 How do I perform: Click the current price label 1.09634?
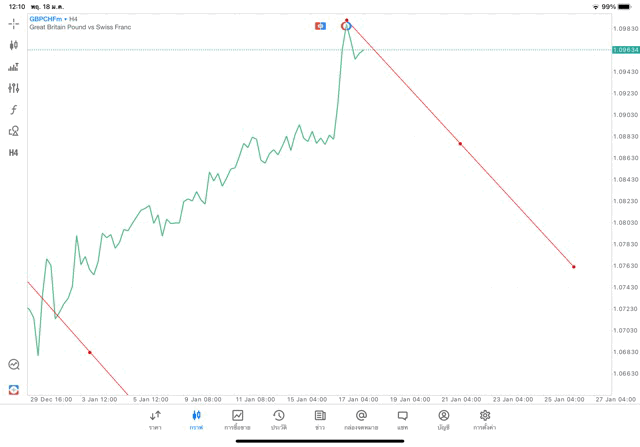[x=626, y=49]
